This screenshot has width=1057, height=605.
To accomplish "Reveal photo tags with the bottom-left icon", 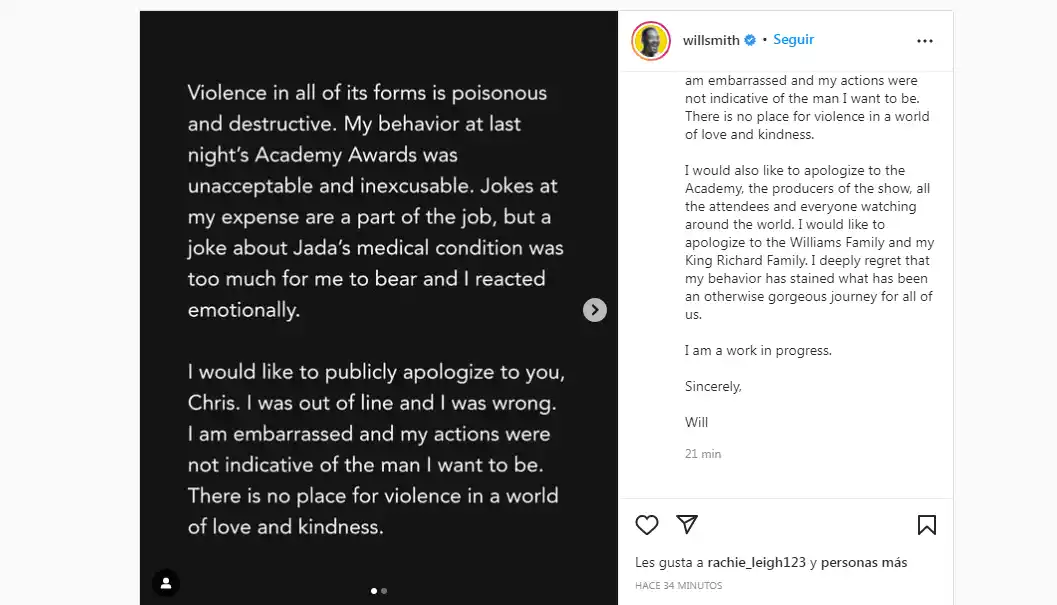I will click(x=166, y=582).
